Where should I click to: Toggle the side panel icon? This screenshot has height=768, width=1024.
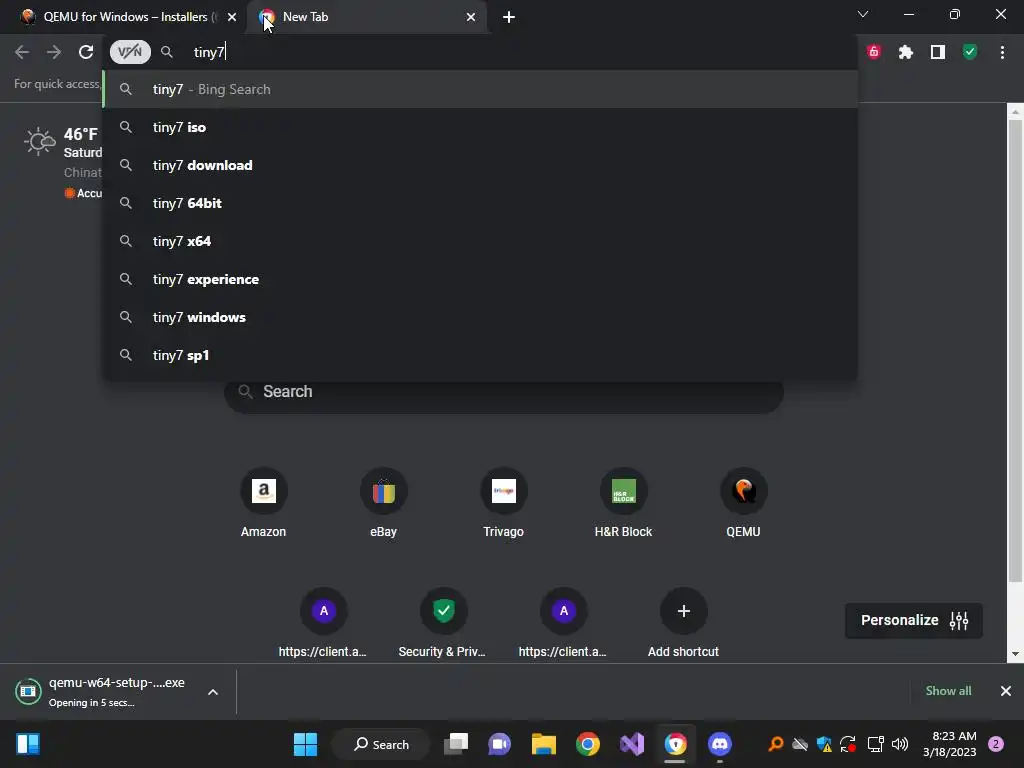(x=938, y=52)
